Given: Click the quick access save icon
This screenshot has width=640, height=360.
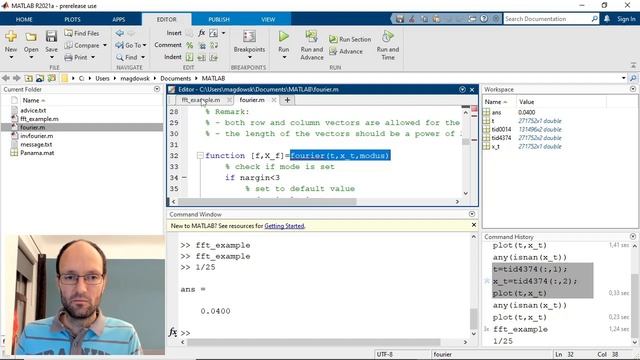Looking at the screenshot, I should 400,19.
